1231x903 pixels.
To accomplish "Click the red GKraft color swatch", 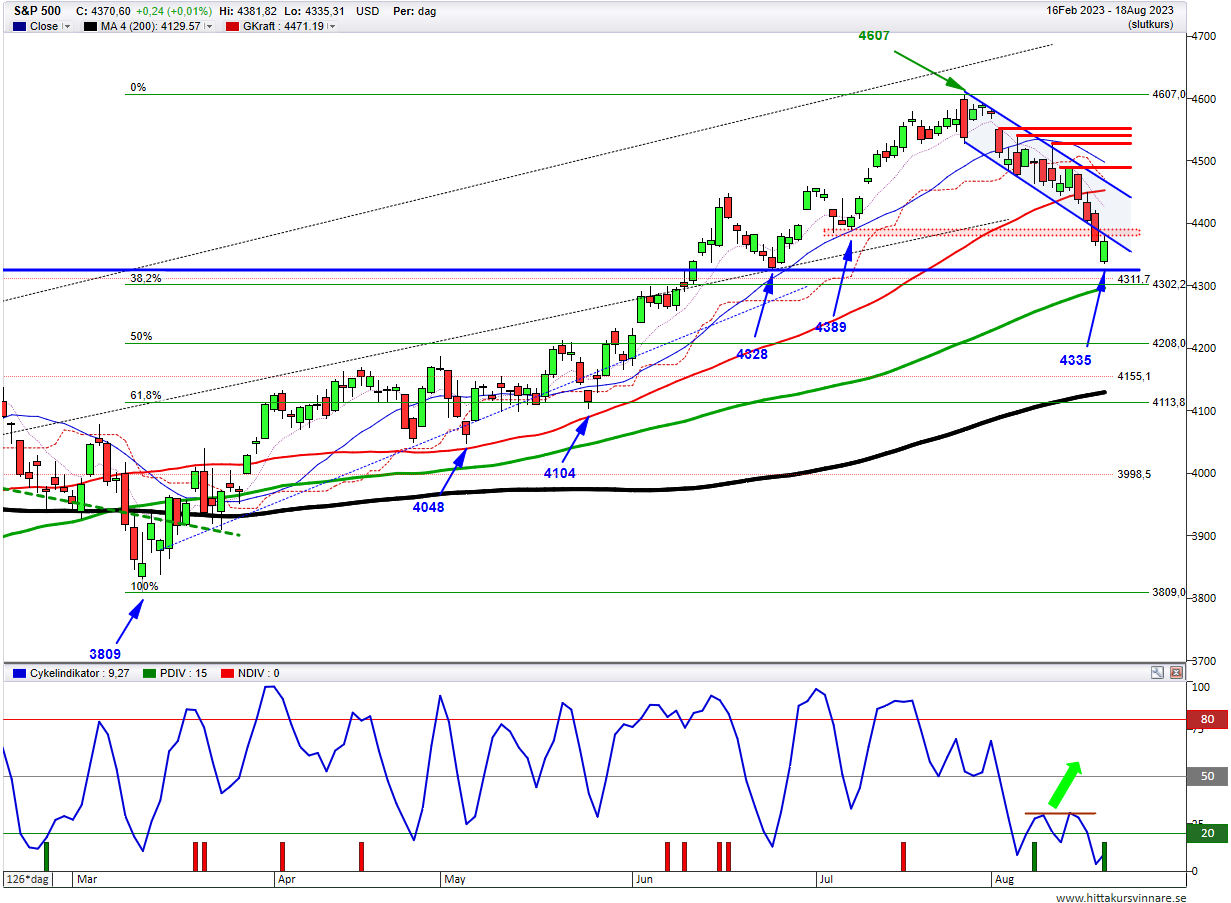I will 231,27.
